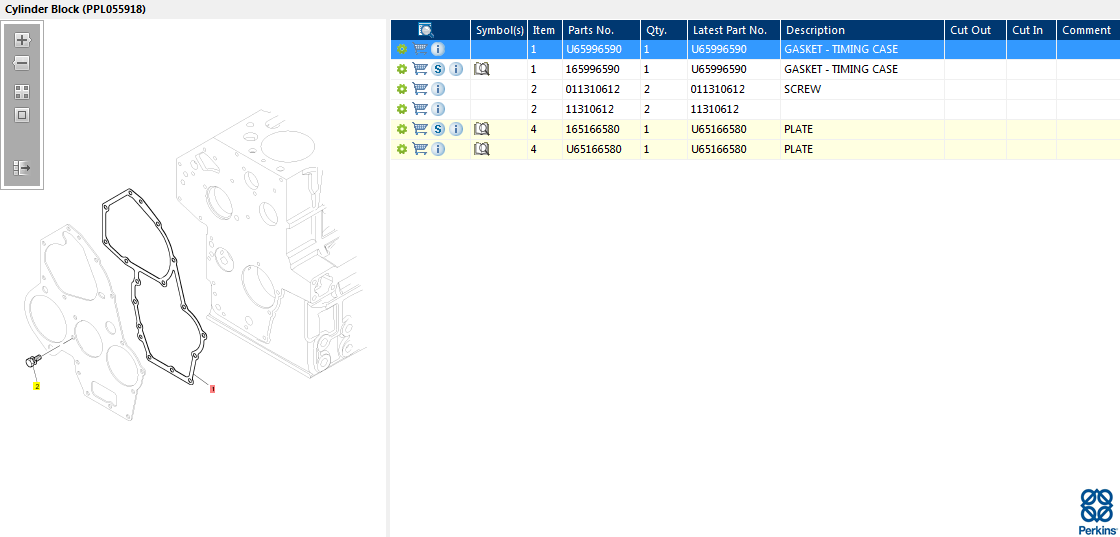Screen dimensions: 1120x537
Task: Zoom out of the parts diagram
Action: coord(22,63)
